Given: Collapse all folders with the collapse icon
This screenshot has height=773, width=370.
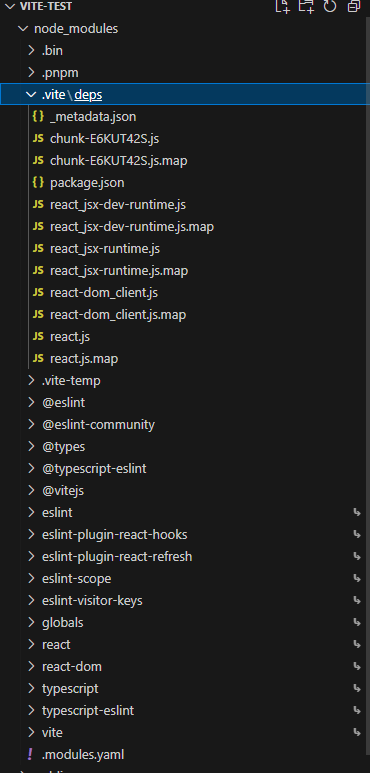Looking at the screenshot, I should 354,6.
